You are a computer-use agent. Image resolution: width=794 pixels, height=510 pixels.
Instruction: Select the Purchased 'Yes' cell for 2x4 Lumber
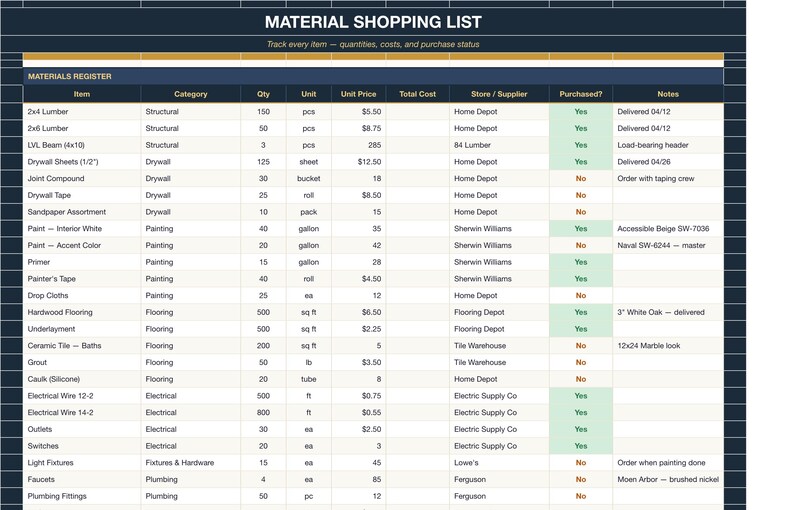(581, 111)
